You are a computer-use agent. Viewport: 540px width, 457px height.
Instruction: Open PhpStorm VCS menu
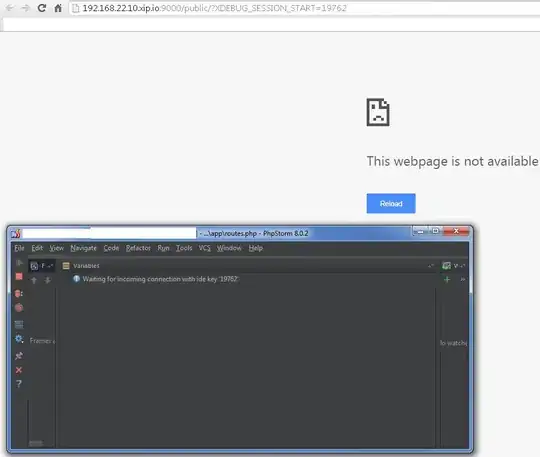(x=204, y=248)
